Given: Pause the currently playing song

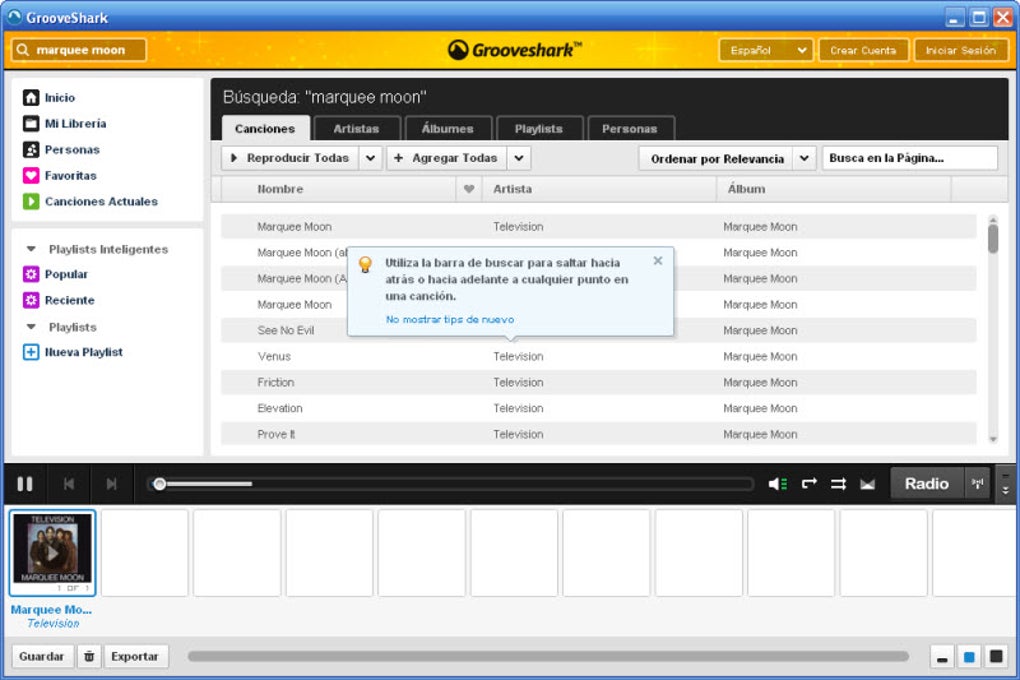Looking at the screenshot, I should pos(25,483).
